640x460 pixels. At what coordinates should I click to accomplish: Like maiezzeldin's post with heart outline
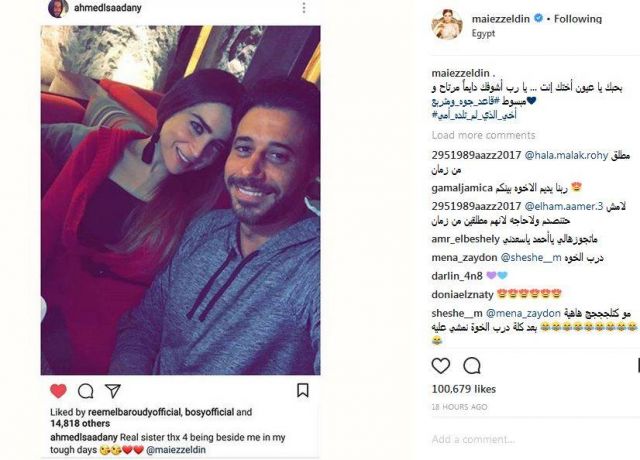(441, 366)
